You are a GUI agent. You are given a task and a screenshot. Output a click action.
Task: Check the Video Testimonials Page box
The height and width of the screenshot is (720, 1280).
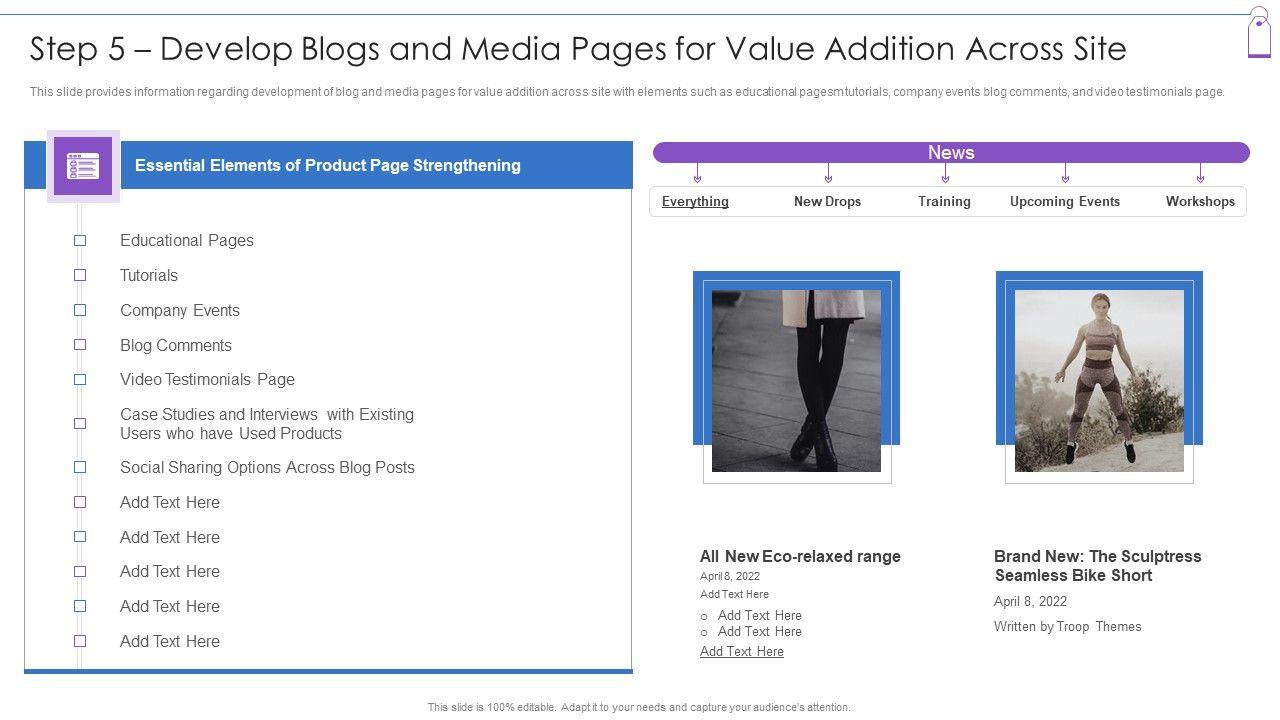(80, 380)
